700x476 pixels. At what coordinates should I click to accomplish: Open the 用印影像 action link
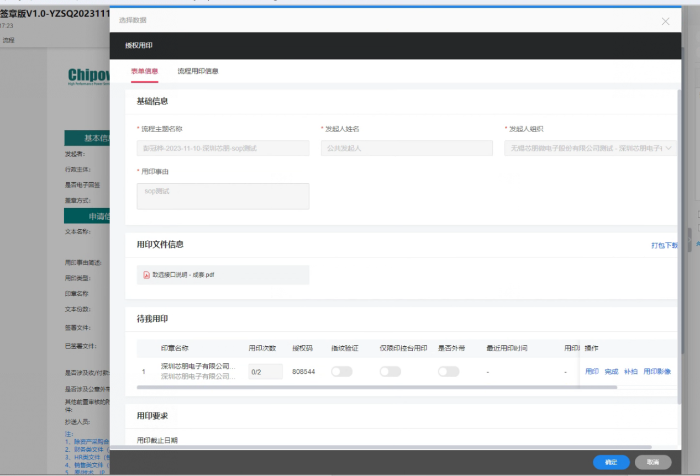(657, 371)
